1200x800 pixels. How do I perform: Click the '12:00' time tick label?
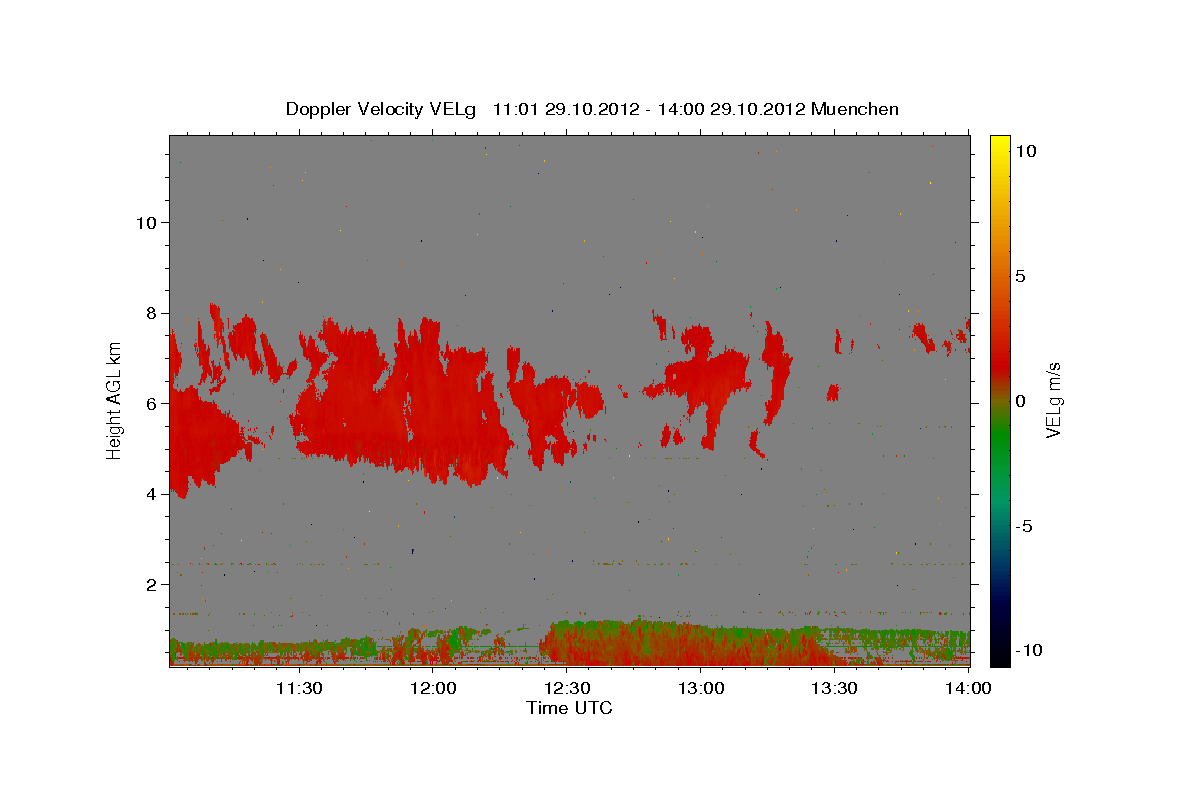coord(433,688)
